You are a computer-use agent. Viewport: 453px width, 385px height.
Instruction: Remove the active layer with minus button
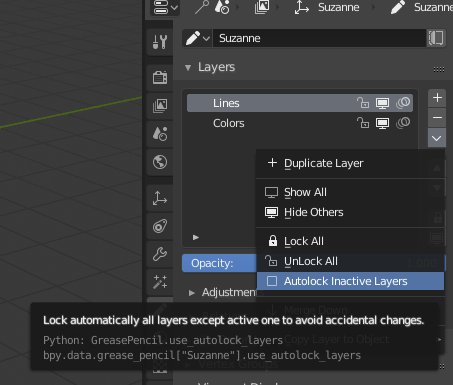pos(437,117)
